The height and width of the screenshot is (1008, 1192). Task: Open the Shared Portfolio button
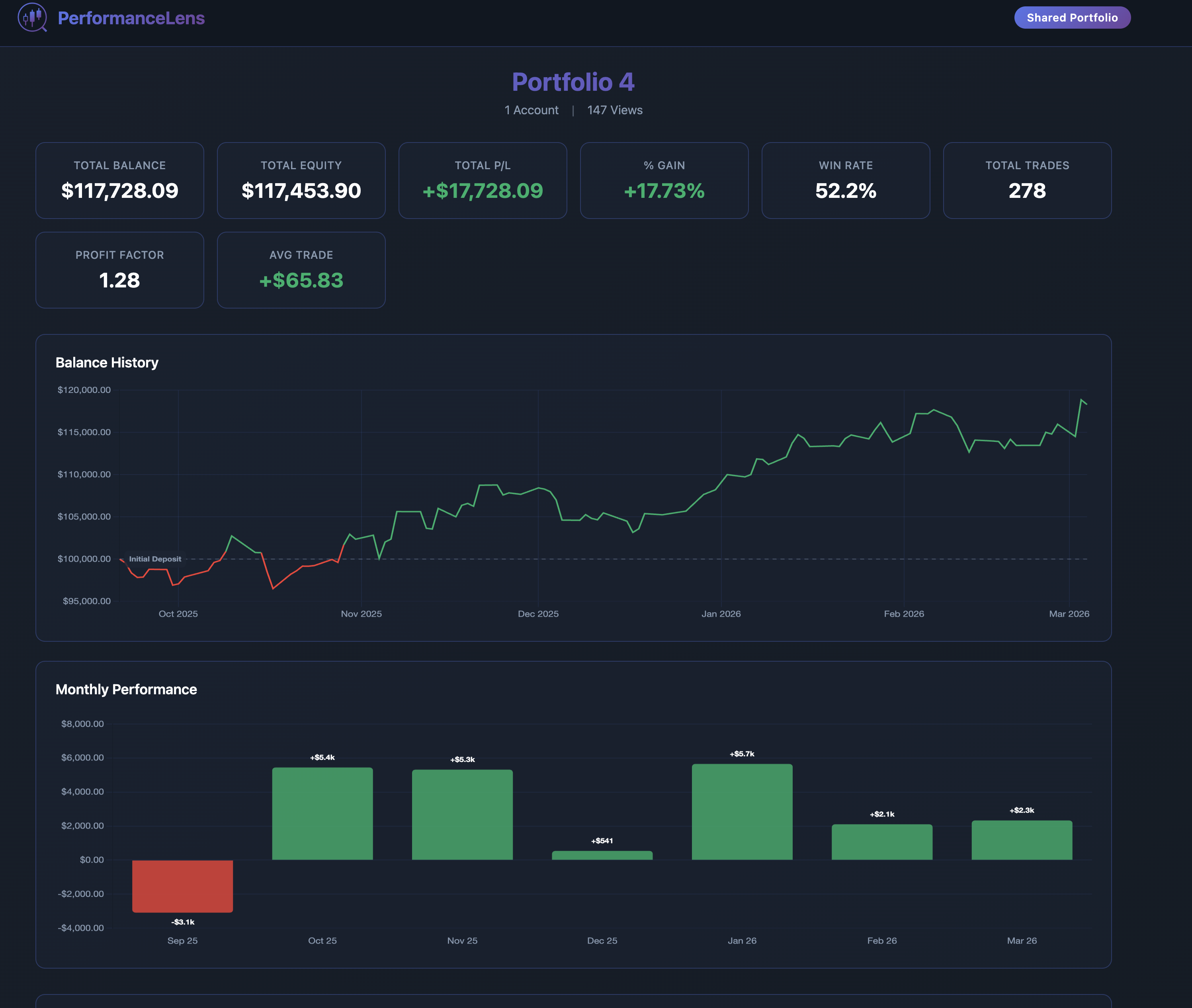(1072, 17)
